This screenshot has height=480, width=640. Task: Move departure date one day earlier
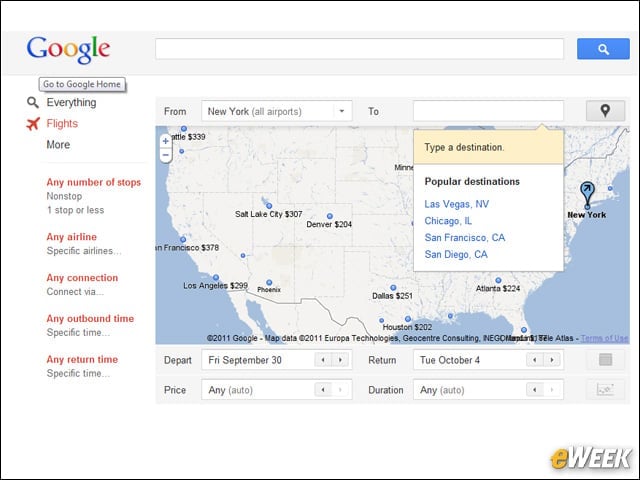coord(323,360)
